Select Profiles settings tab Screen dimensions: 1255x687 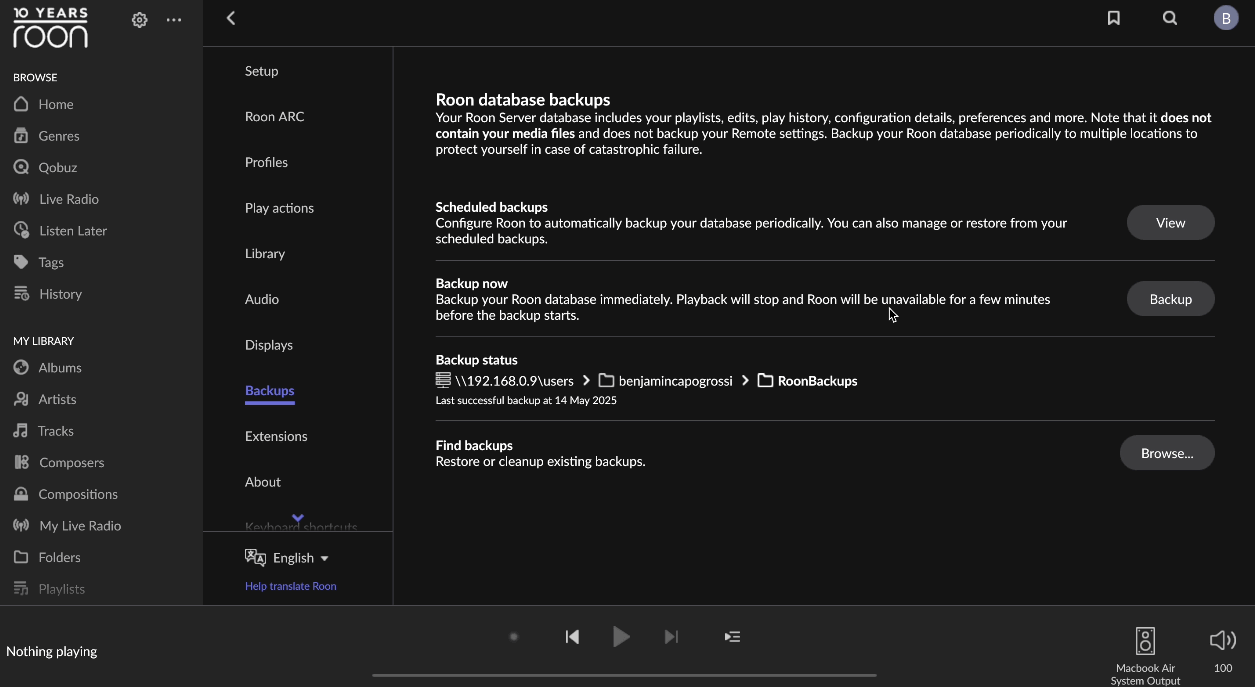tap(266, 162)
